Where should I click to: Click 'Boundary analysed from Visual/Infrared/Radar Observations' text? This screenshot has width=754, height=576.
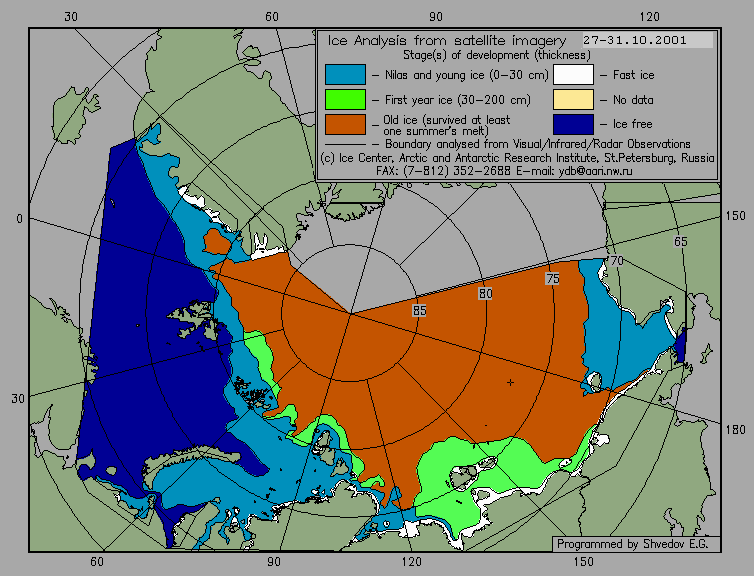(538, 144)
